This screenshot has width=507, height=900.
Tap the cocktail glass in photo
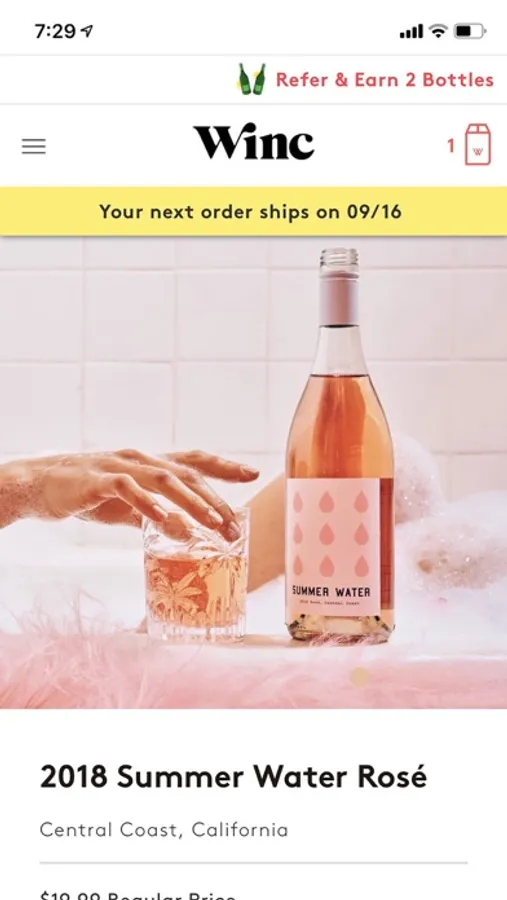tap(196, 576)
